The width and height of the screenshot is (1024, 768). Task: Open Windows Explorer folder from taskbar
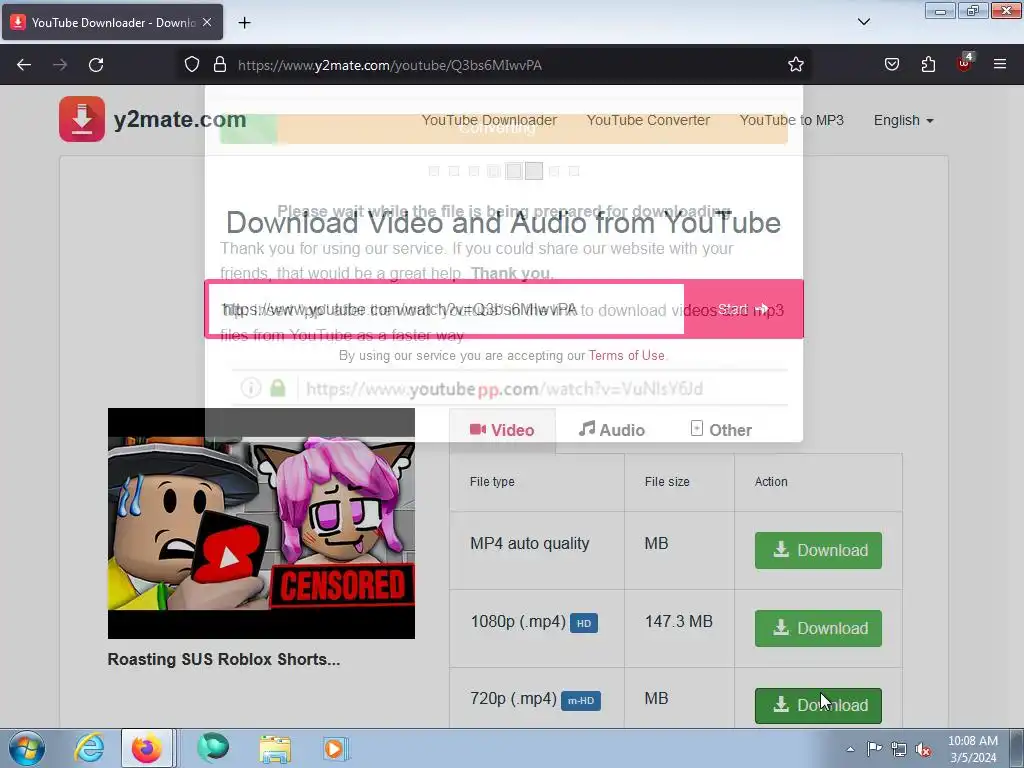point(275,748)
